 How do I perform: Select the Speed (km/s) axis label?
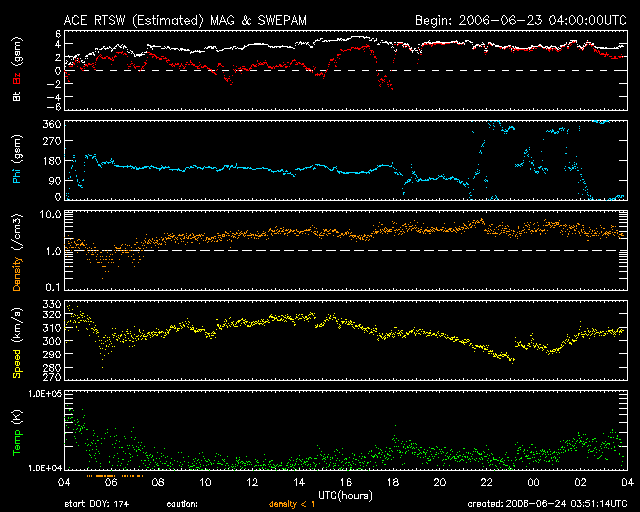pyautogui.click(x=17, y=343)
